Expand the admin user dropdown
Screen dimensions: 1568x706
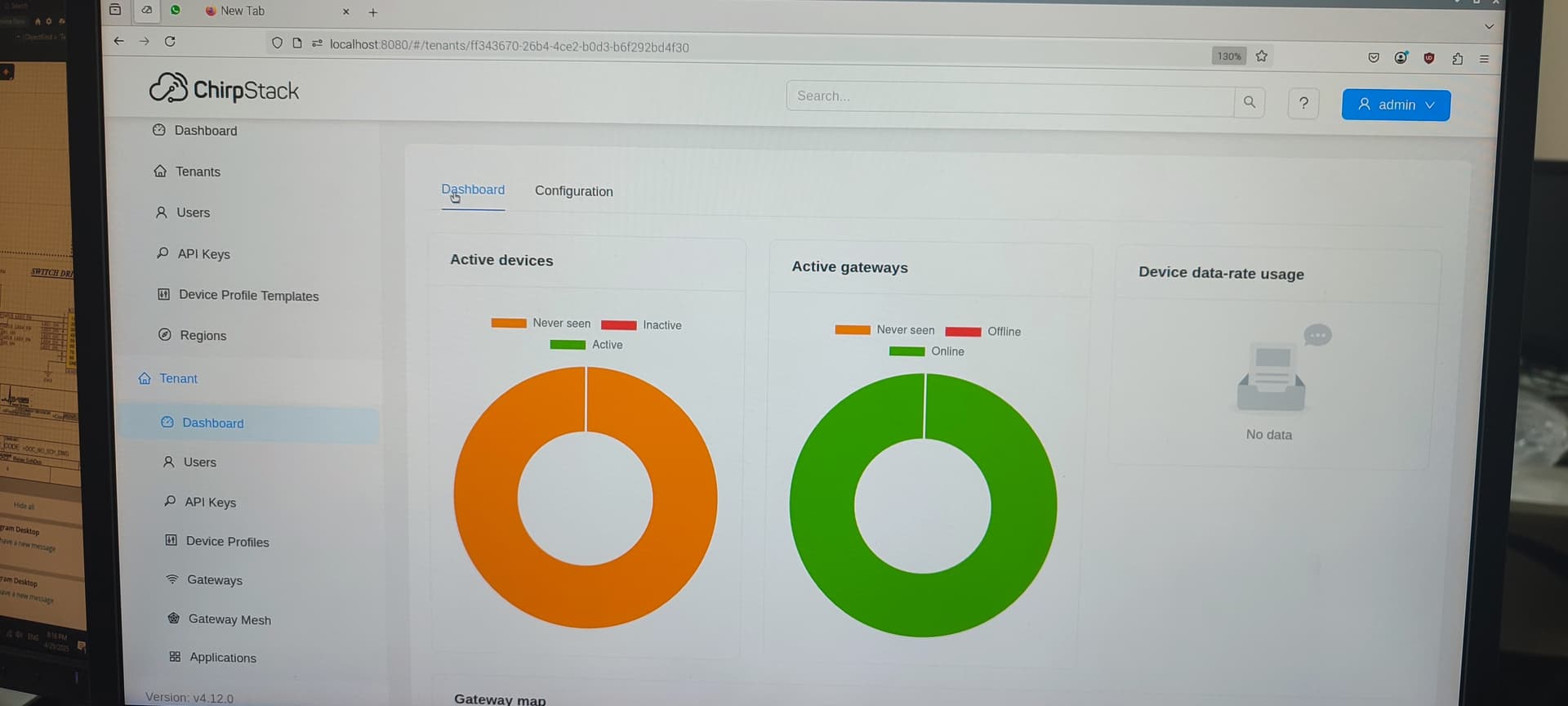pos(1395,105)
